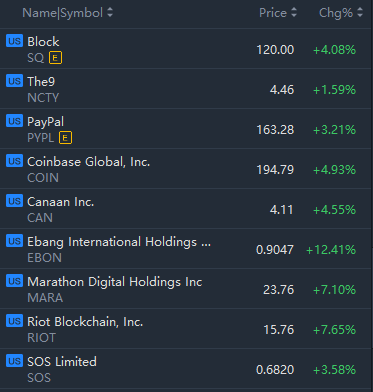Screen dimensions: 373x392
Task: Click the US market badge beside The9
Action: 14,81
